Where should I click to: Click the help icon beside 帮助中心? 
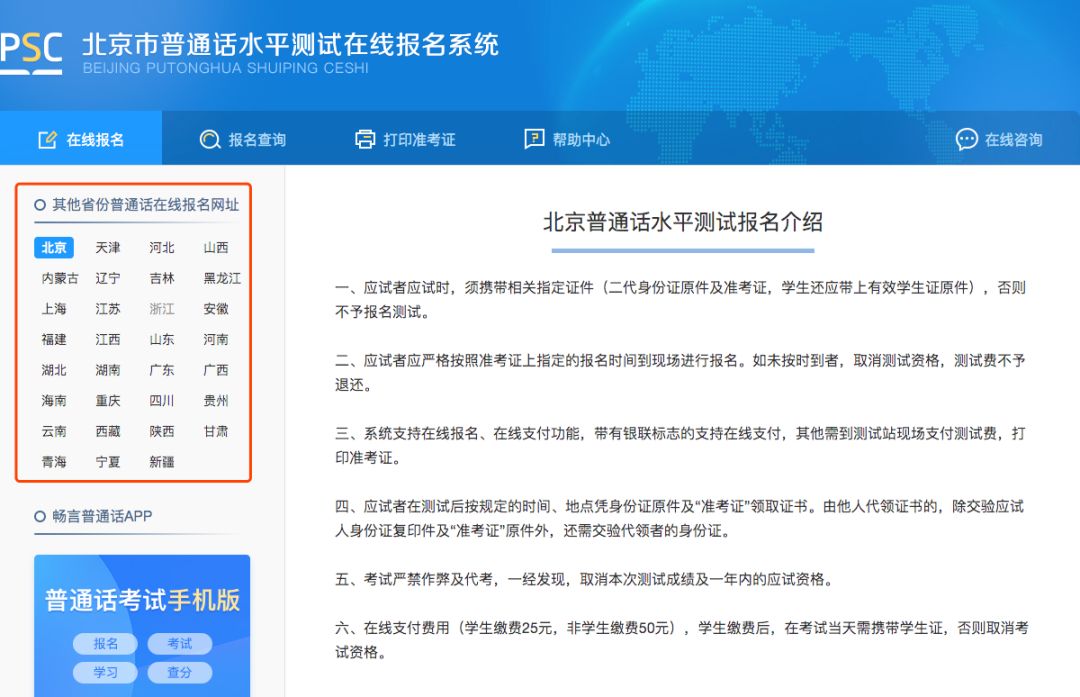534,140
